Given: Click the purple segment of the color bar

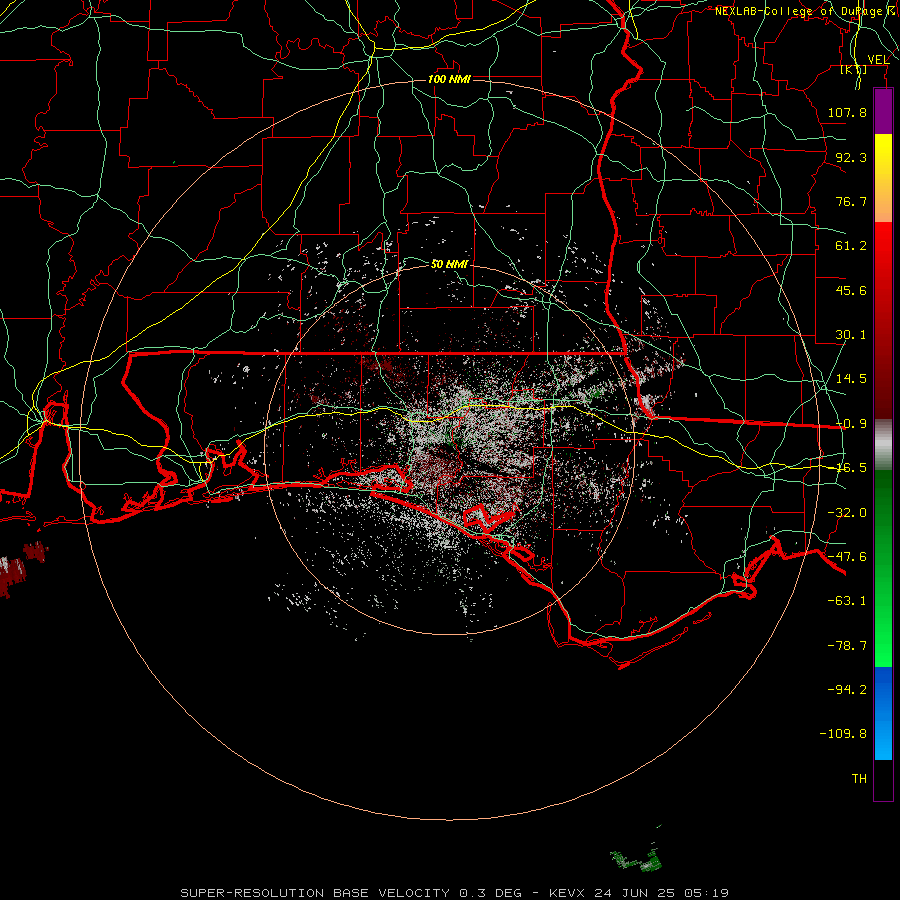Looking at the screenshot, I should pos(883,111).
